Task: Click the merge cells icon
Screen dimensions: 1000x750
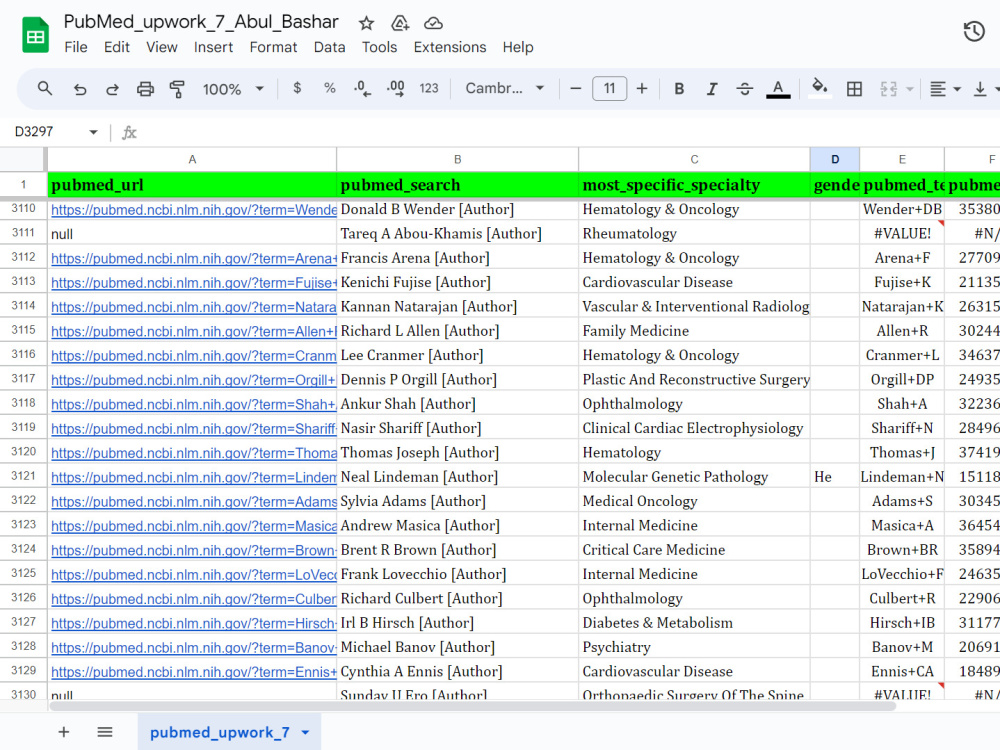Action: [888, 89]
